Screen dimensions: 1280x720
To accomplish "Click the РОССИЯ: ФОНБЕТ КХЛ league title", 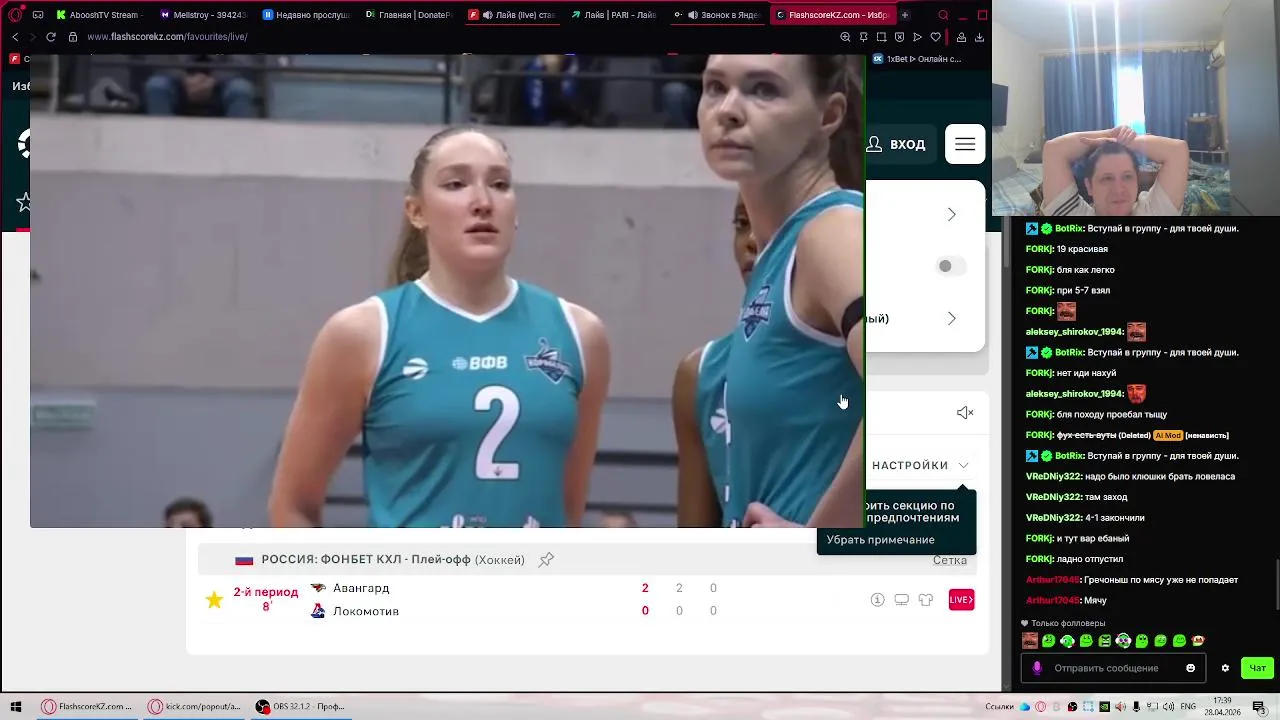I will [x=392, y=560].
